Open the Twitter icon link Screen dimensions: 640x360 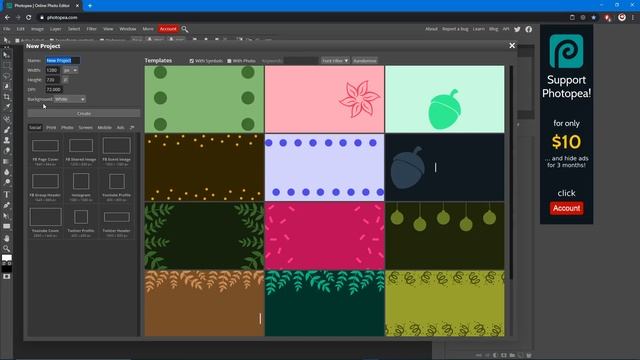pyautogui.click(x=518, y=29)
